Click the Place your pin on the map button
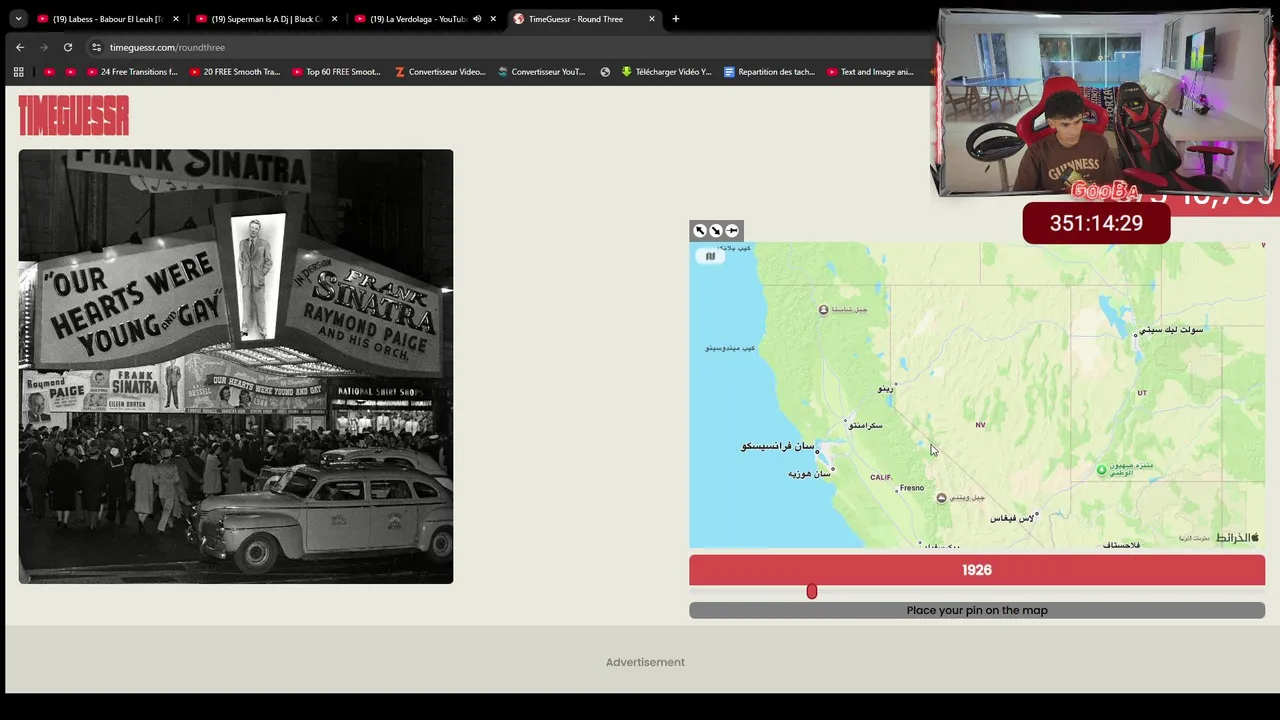This screenshot has width=1280, height=720. pos(977,610)
